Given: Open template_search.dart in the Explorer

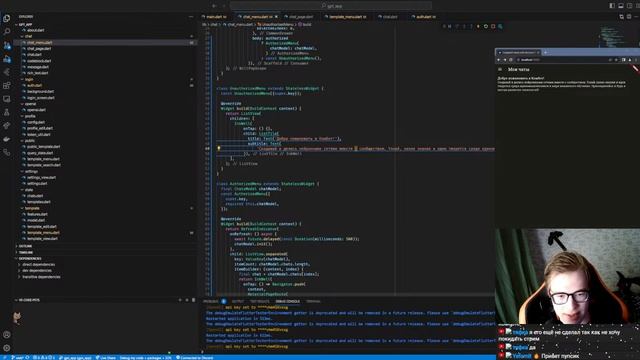Looking at the screenshot, I should point(44,165).
